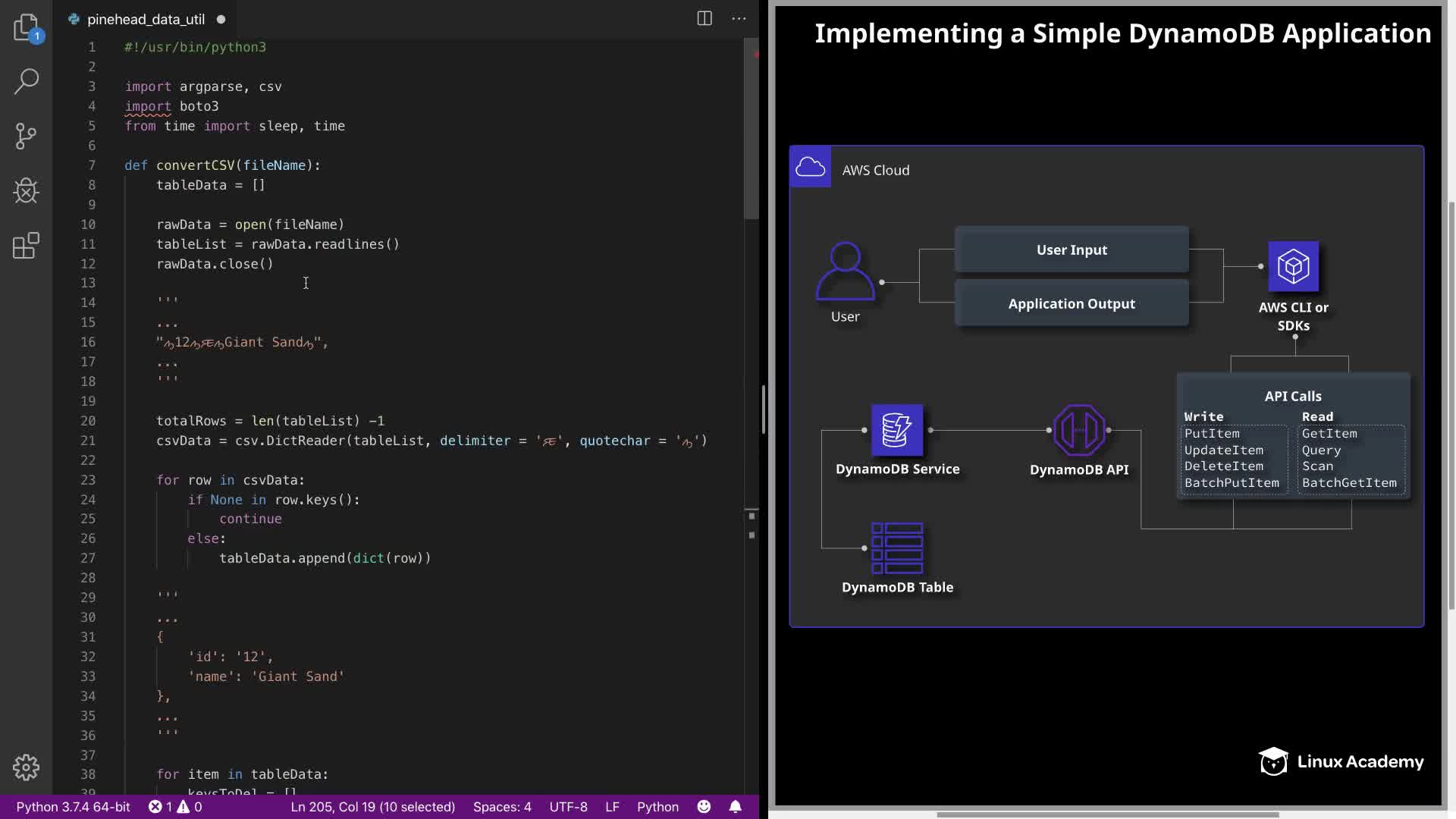This screenshot has width=1456, height=819.
Task: Open the More Actions ellipsis menu
Action: (x=739, y=19)
